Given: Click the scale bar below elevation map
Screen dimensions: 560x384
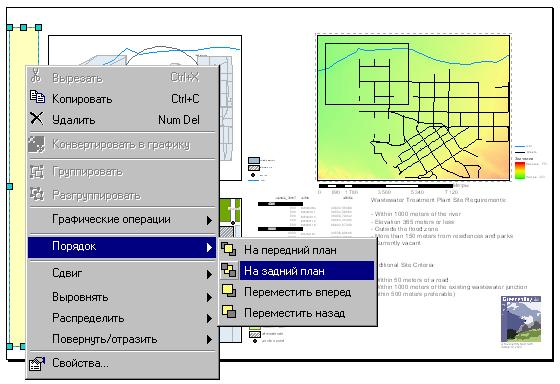Looking at the screenshot, I should (x=386, y=186).
